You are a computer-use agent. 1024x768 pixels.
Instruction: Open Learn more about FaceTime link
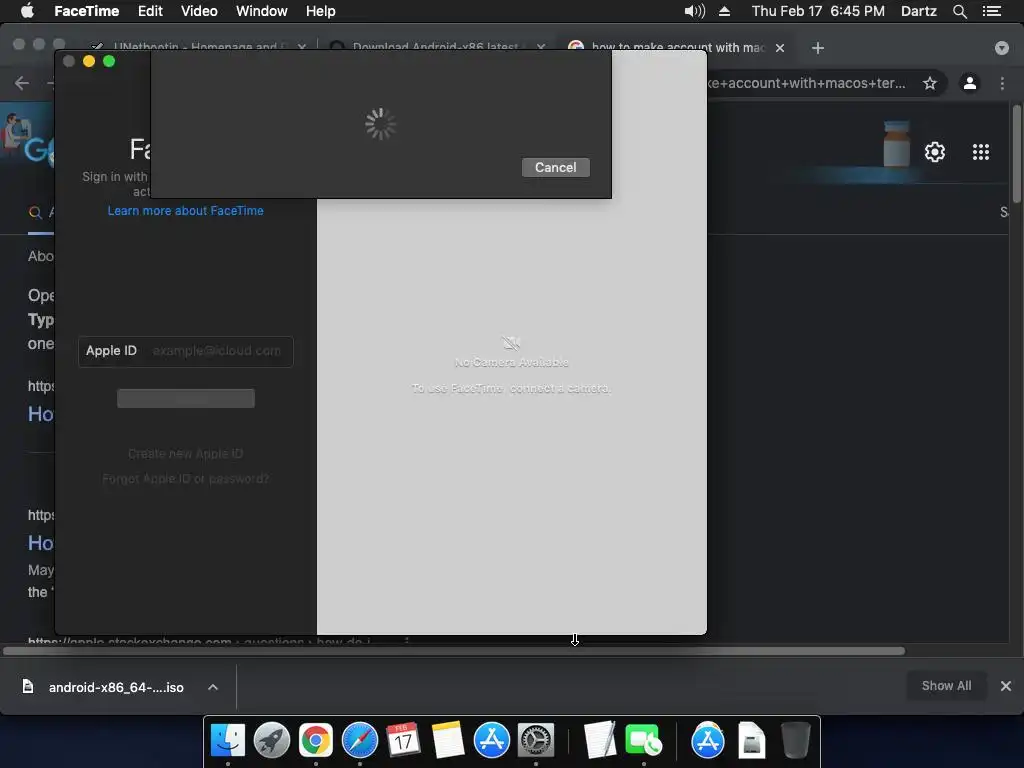pyautogui.click(x=185, y=210)
